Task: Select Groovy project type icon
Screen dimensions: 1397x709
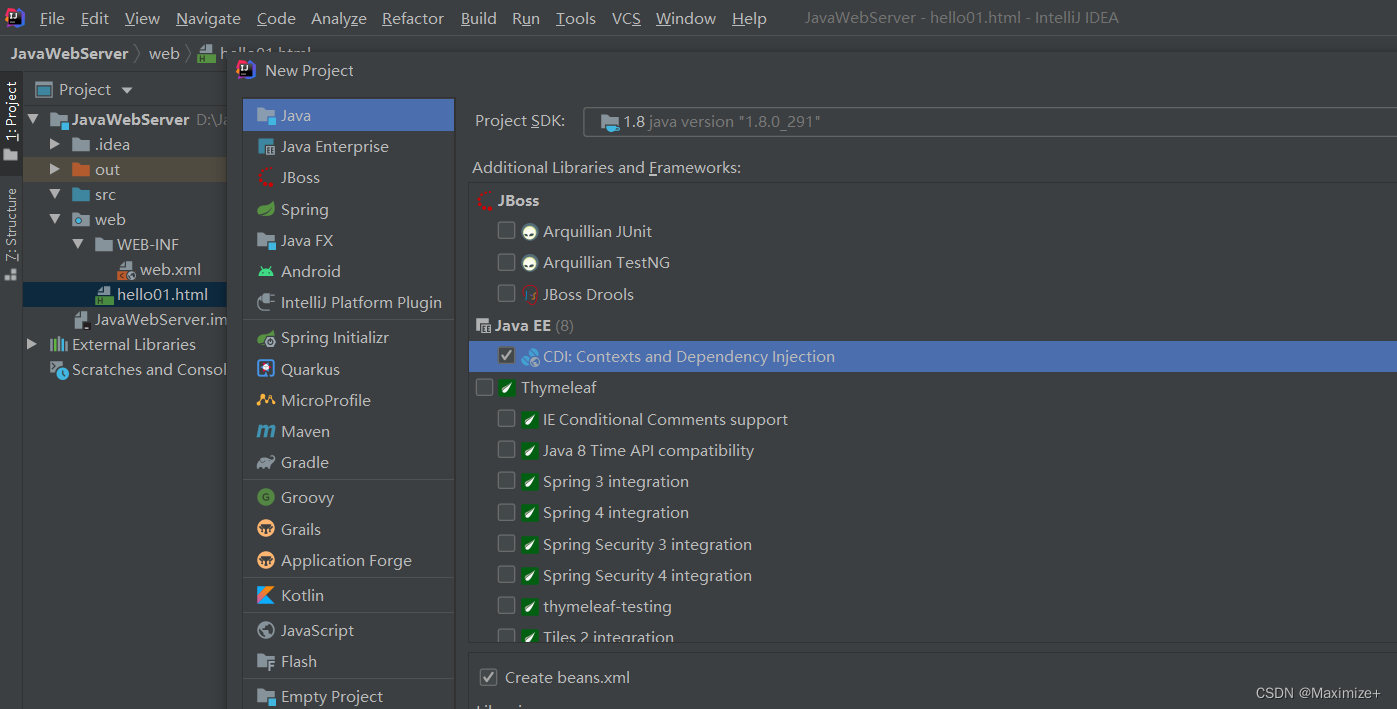Action: (266, 497)
